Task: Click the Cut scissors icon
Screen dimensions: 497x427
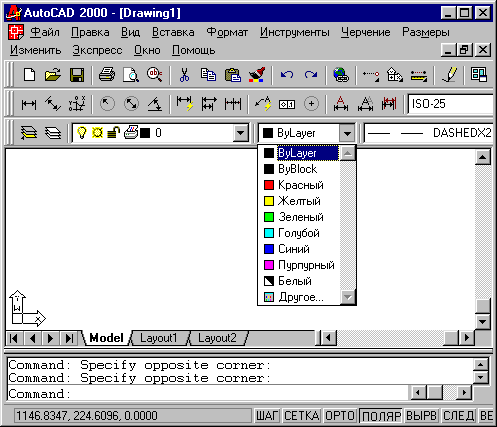Action: pos(184,75)
